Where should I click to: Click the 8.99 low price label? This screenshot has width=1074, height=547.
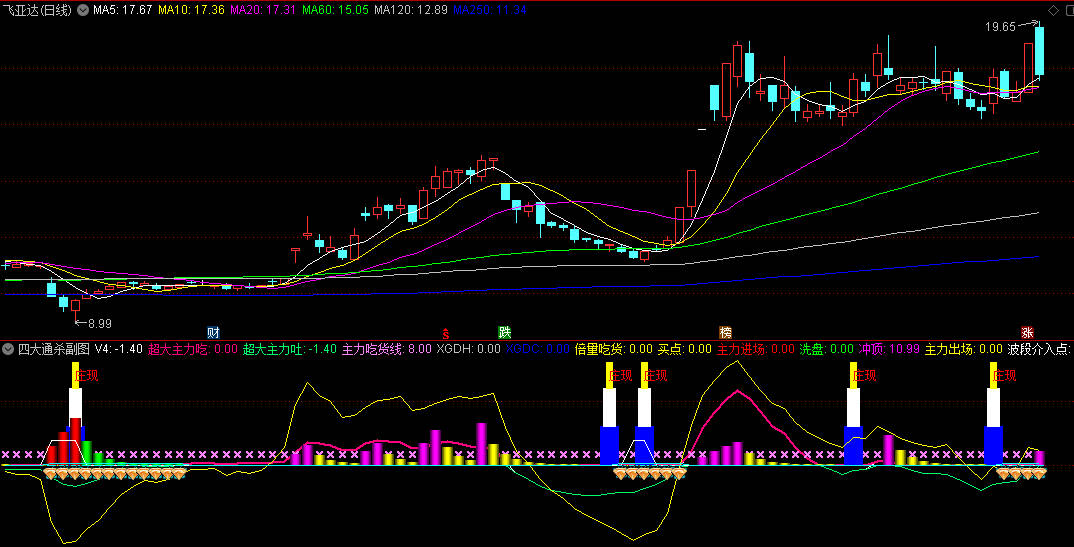click(100, 324)
